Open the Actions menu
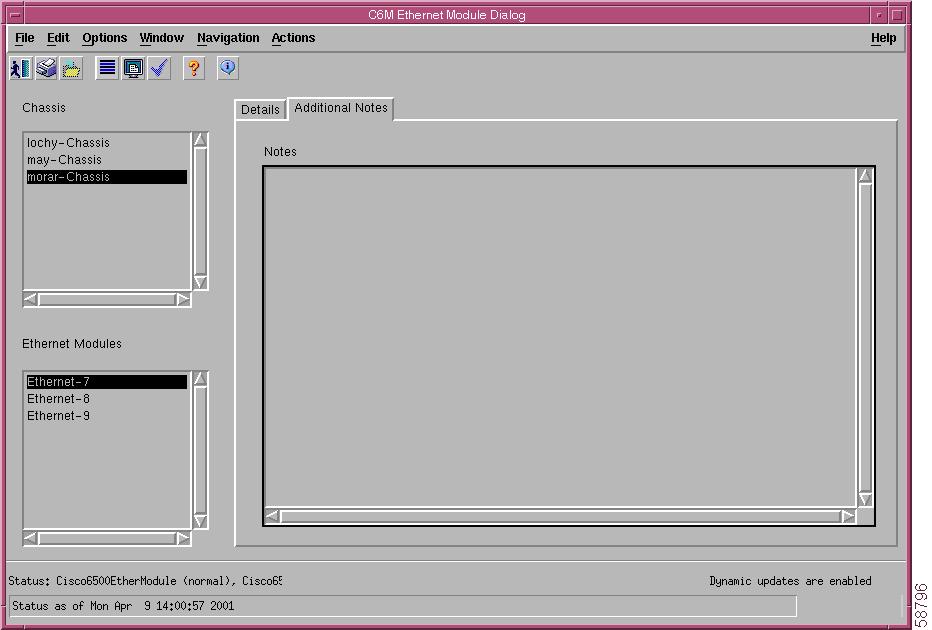The height and width of the screenshot is (630, 932). click(x=293, y=38)
